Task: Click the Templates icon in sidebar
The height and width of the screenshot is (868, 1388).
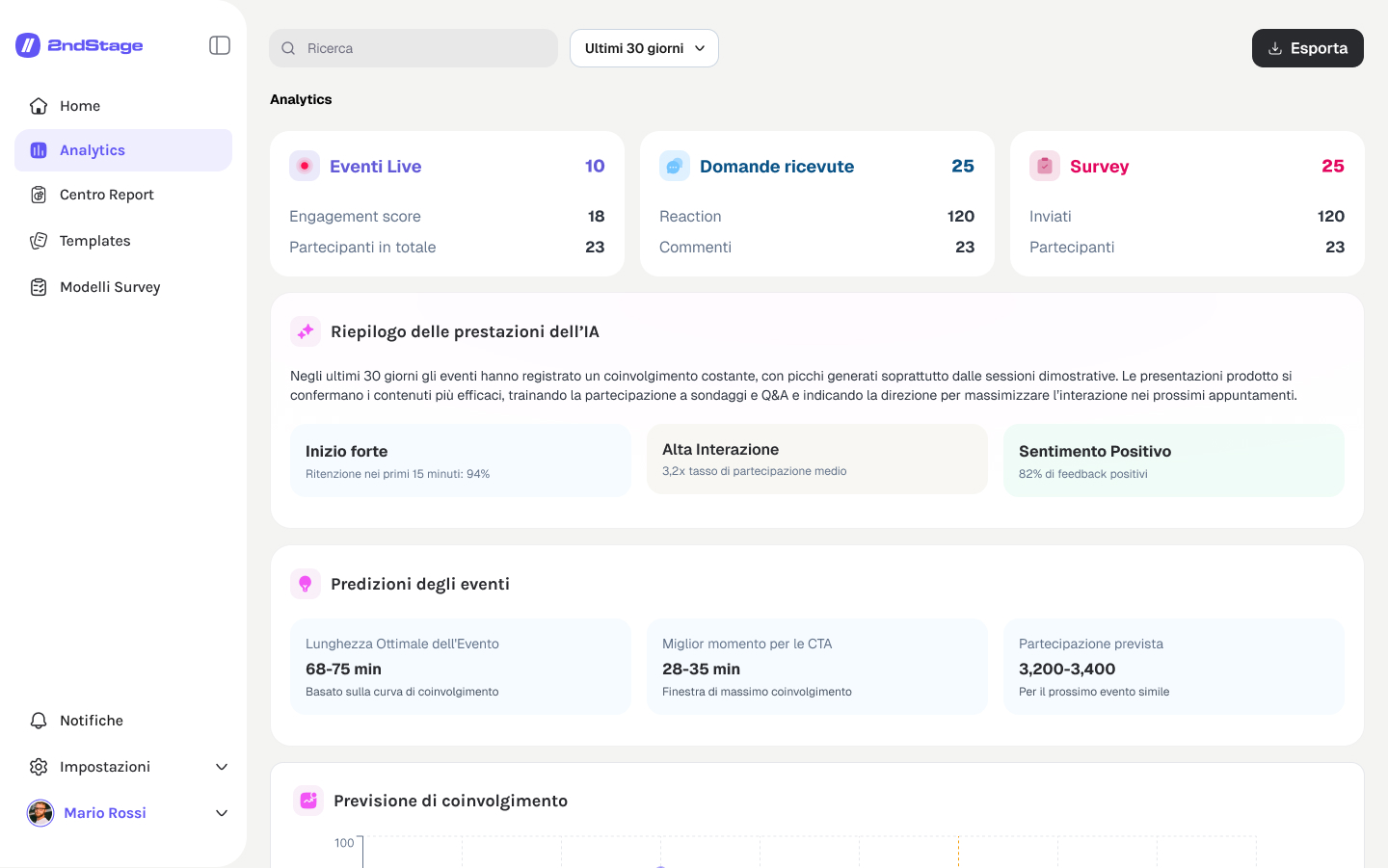Action: pos(39,241)
